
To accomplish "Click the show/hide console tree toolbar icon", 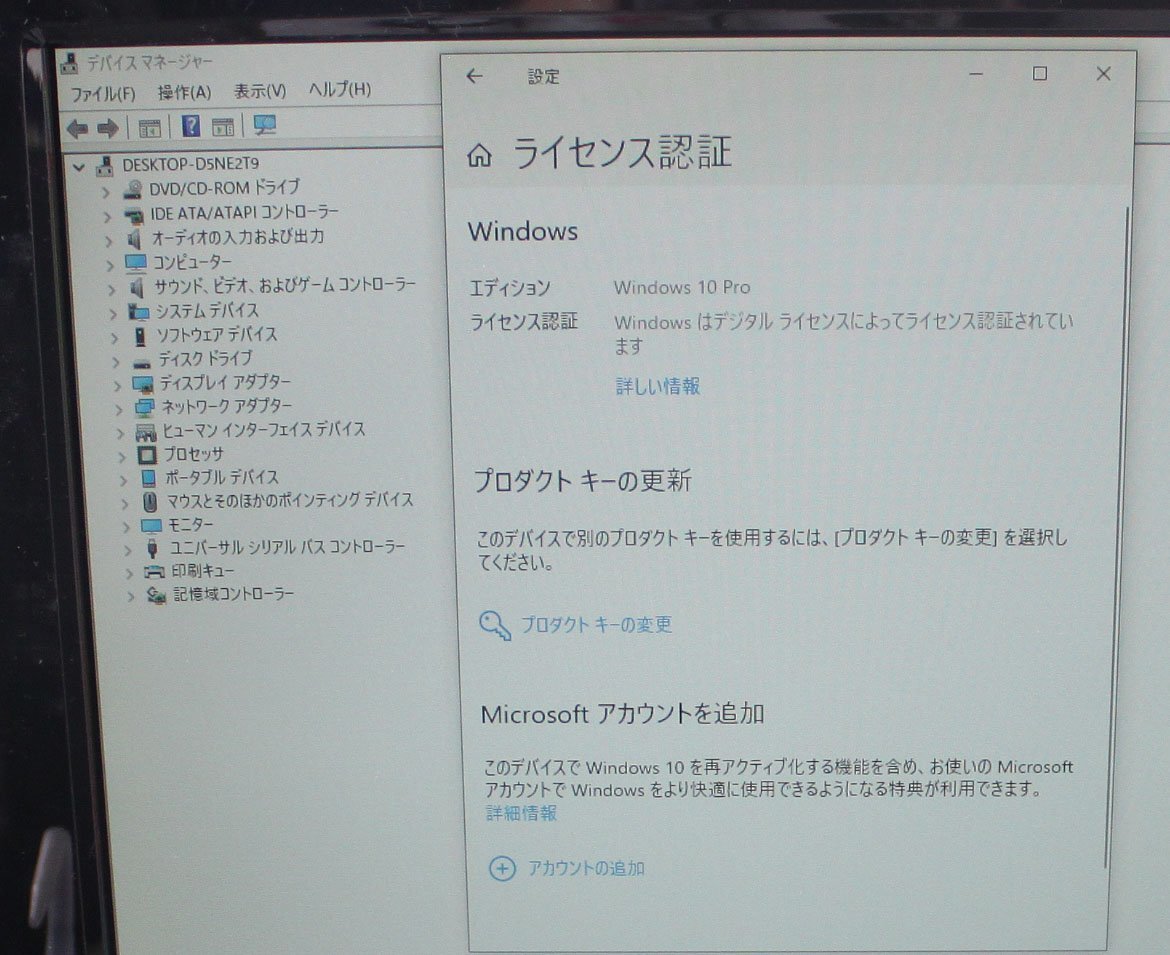I will point(149,128).
